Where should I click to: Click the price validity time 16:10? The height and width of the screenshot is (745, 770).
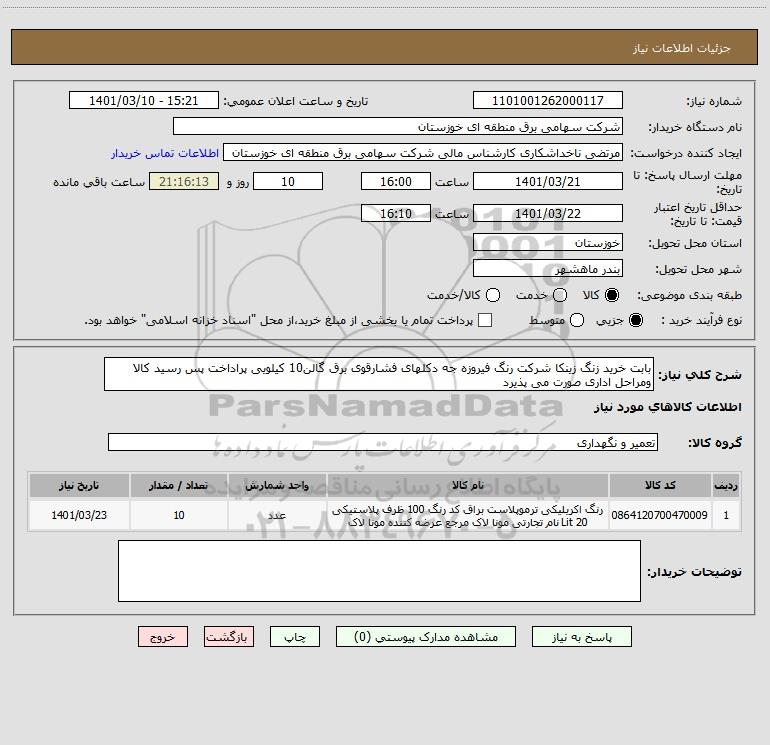[x=396, y=213]
